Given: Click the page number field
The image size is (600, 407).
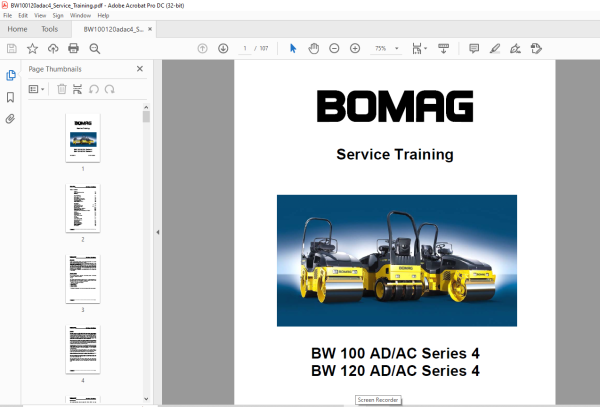Looking at the screenshot, I should [245, 49].
